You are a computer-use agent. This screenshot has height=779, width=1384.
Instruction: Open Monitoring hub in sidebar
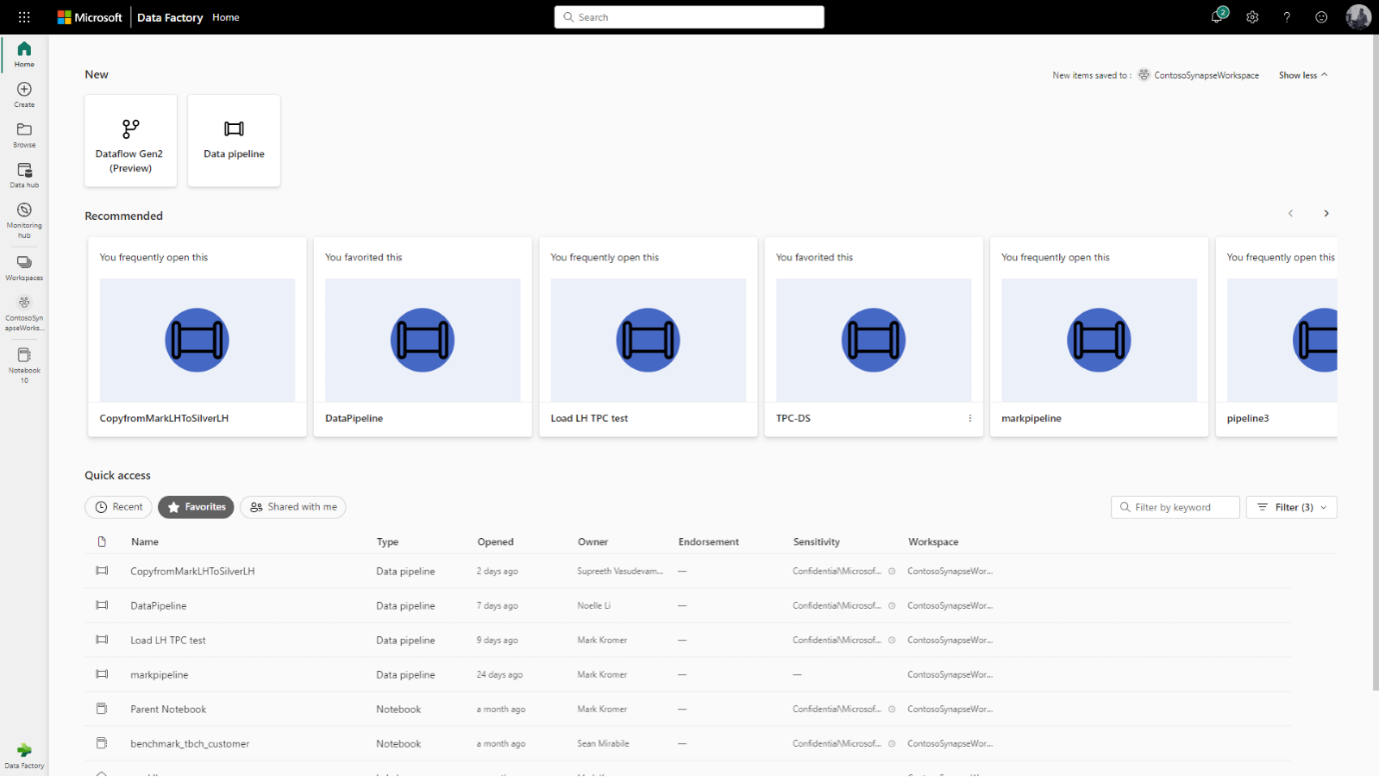coord(24,220)
